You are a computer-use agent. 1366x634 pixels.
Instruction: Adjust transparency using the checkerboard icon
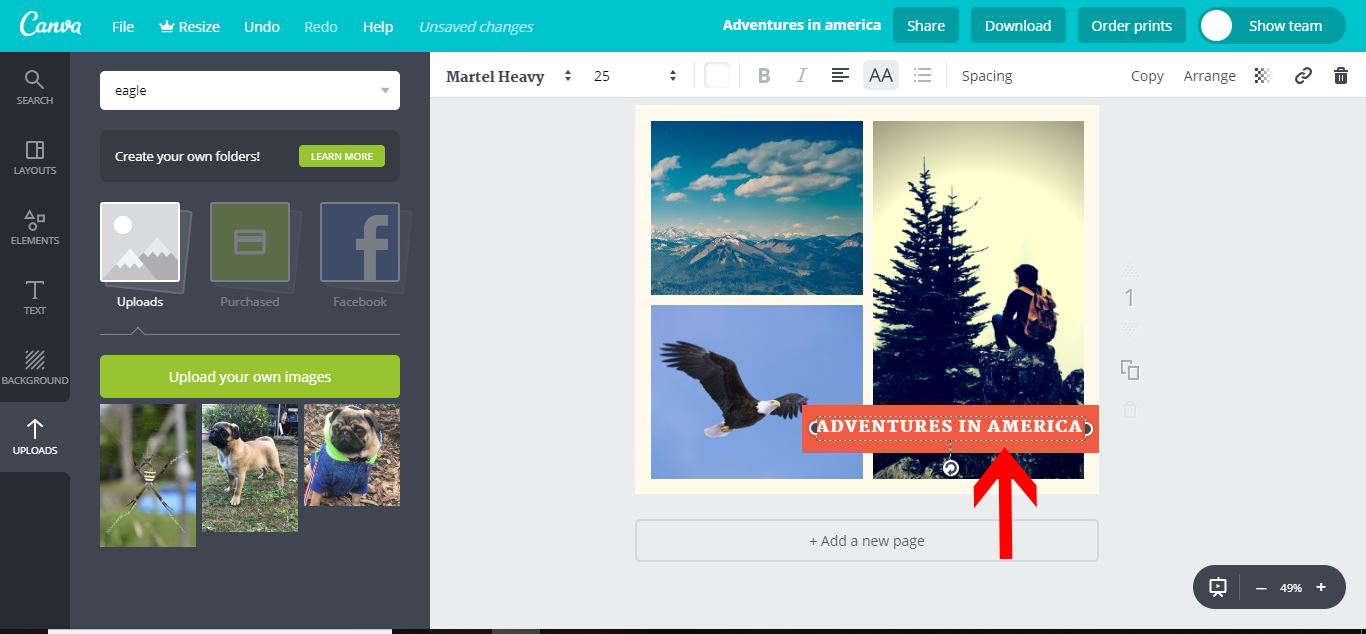1261,75
